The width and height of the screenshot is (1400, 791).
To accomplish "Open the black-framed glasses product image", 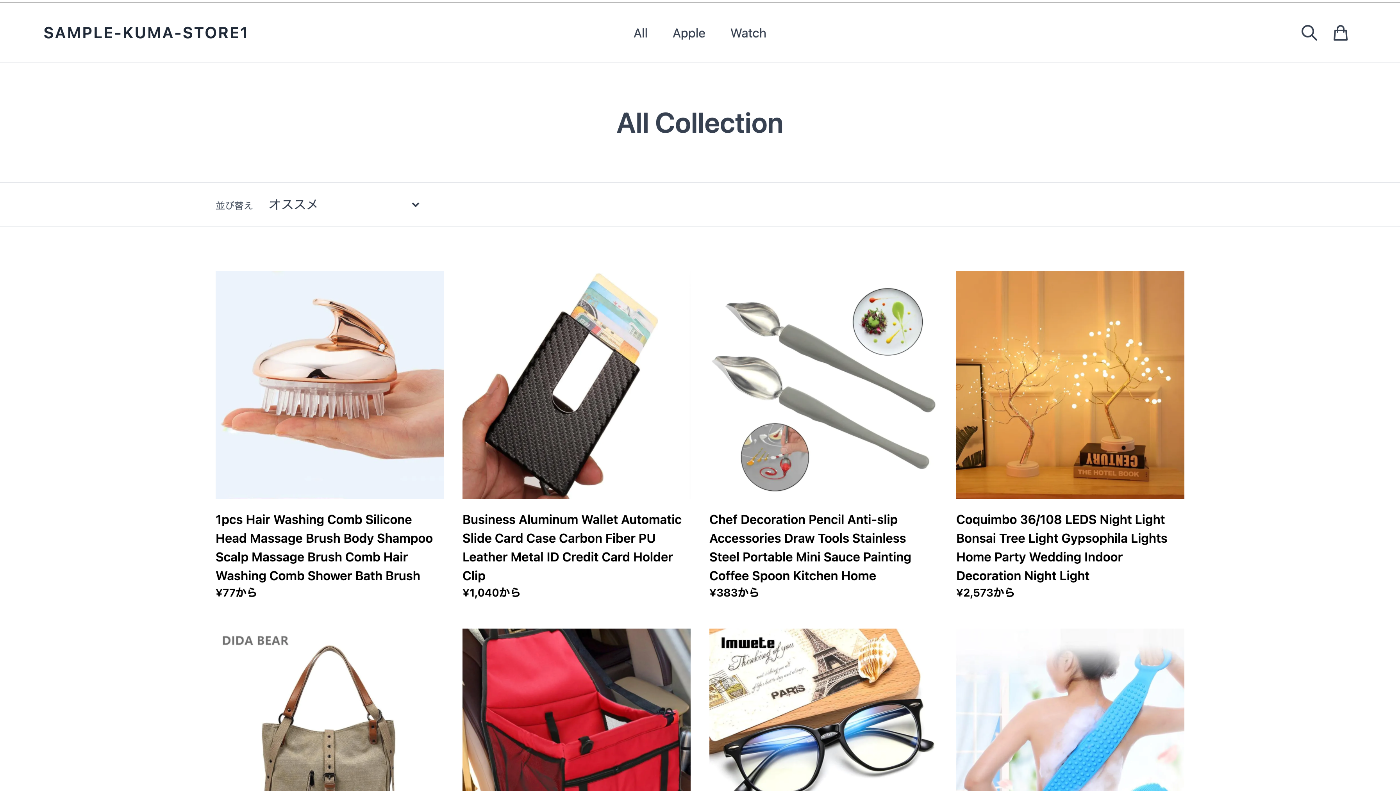I will click(x=823, y=710).
